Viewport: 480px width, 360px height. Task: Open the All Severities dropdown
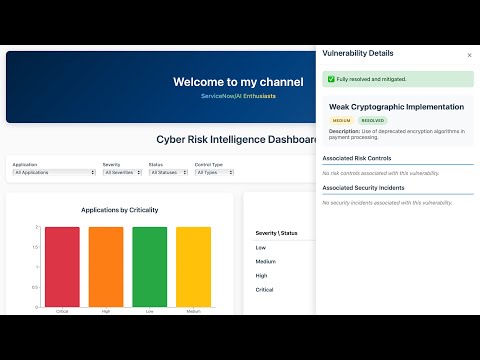click(x=122, y=172)
